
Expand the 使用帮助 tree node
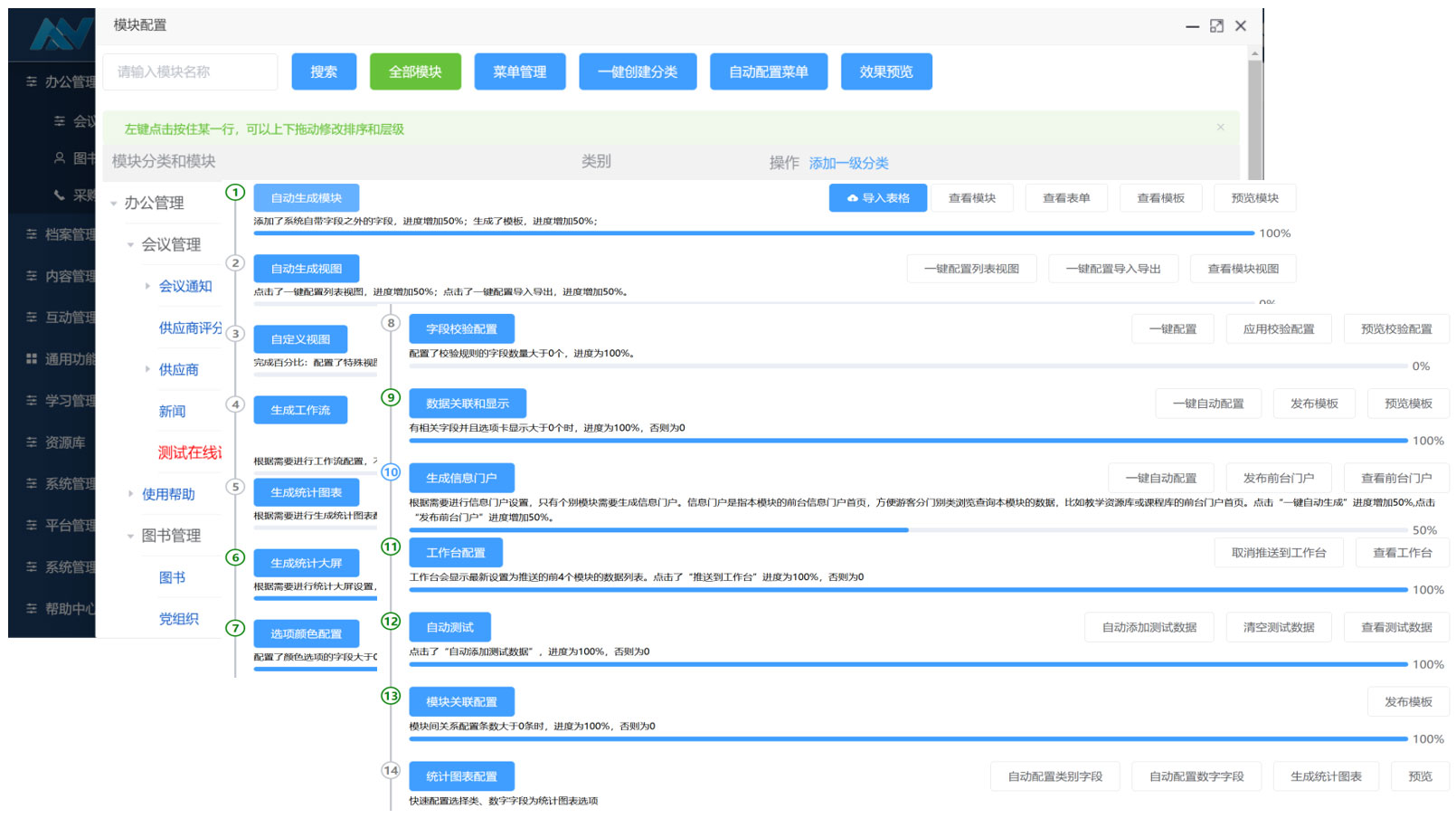click(130, 494)
